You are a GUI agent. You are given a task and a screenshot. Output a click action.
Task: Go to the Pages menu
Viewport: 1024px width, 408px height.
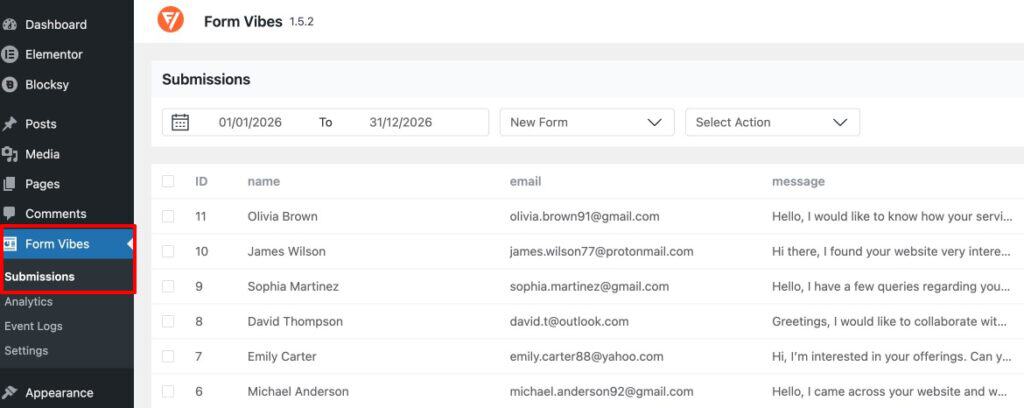coord(42,184)
